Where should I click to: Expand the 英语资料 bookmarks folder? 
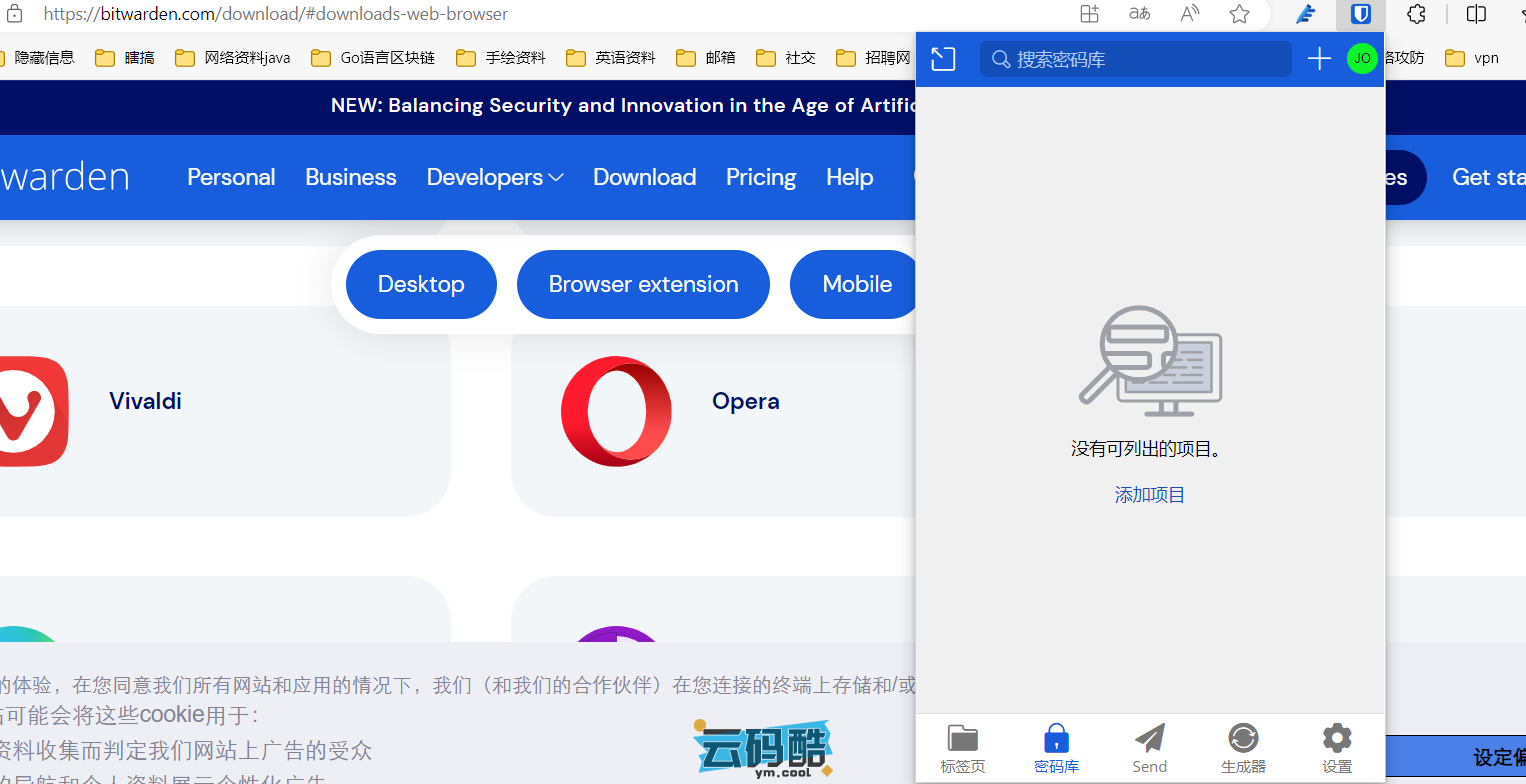[611, 58]
